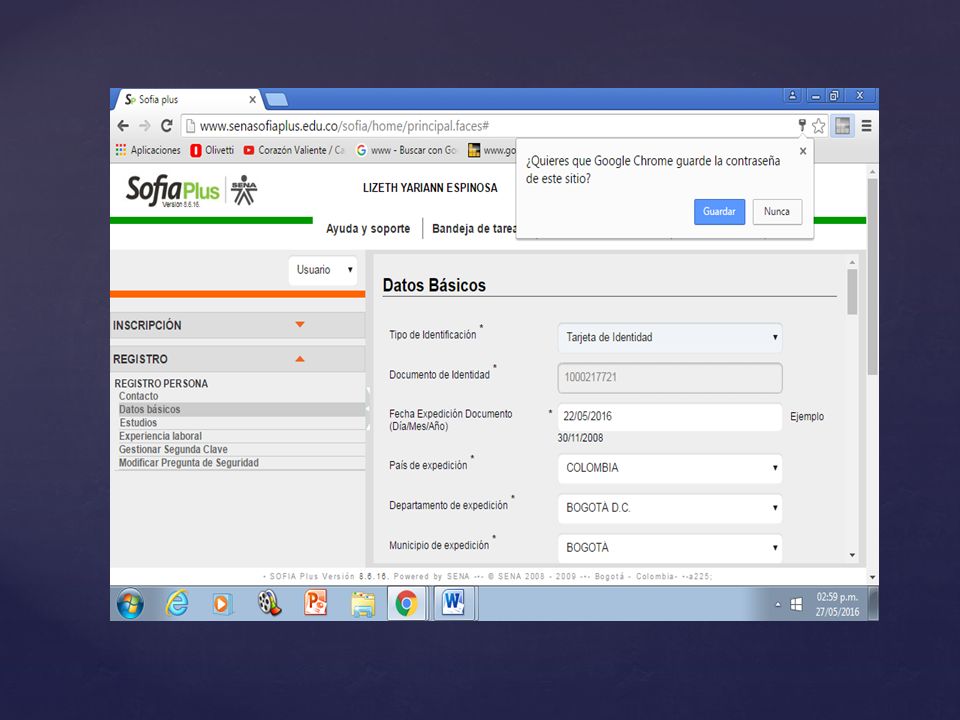Image resolution: width=960 pixels, height=720 pixels.
Task: Click the Documento de Identidad field
Action: coord(670,378)
